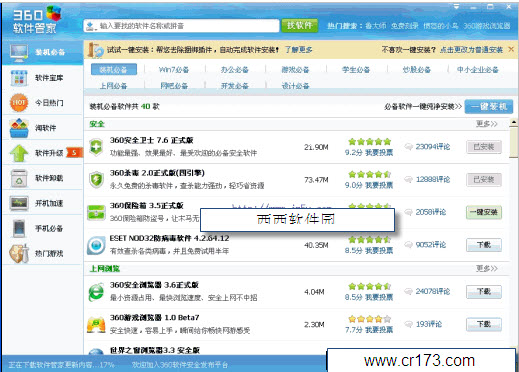Switch to the 游戏必备 tab
The width and height of the screenshot is (519, 372).
[x=295, y=70]
